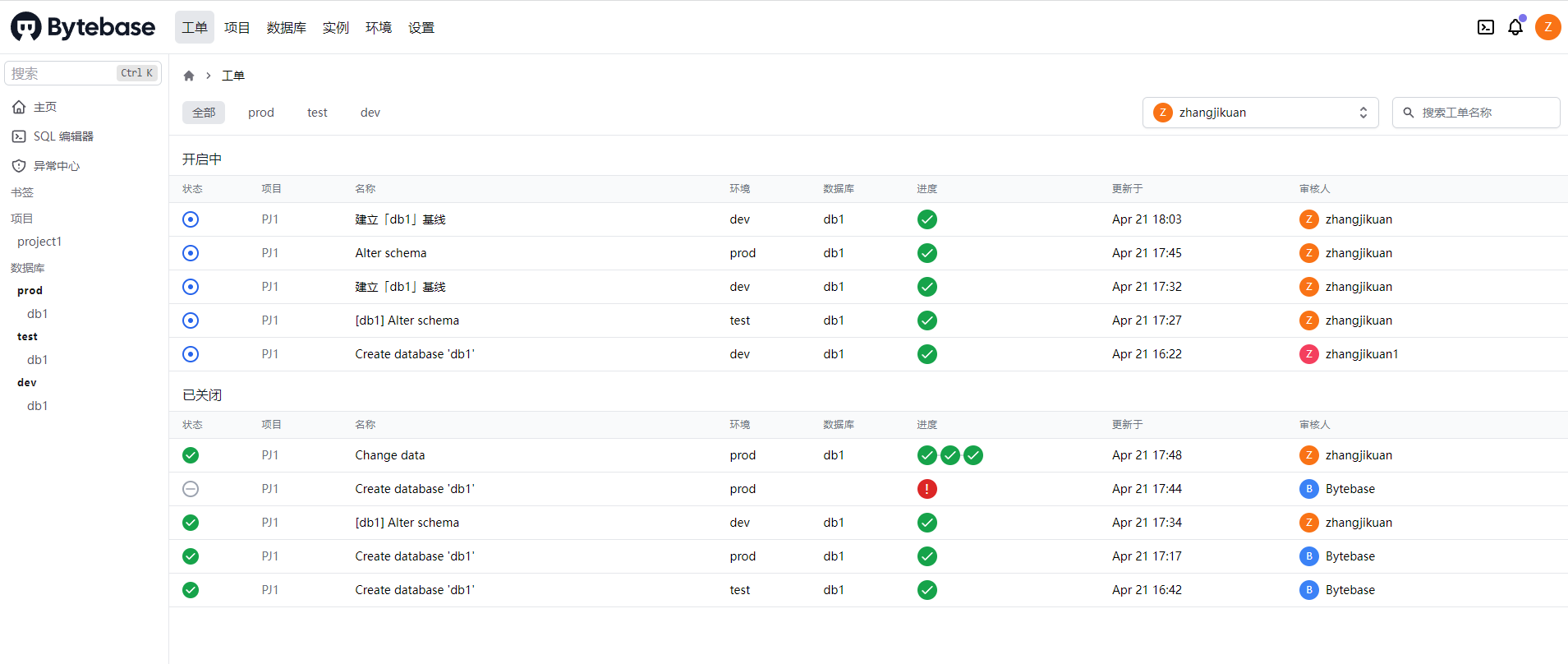Image resolution: width=1568 pixels, height=664 pixels.
Task: Open the SQL terminal icon in header
Action: click(x=1486, y=27)
